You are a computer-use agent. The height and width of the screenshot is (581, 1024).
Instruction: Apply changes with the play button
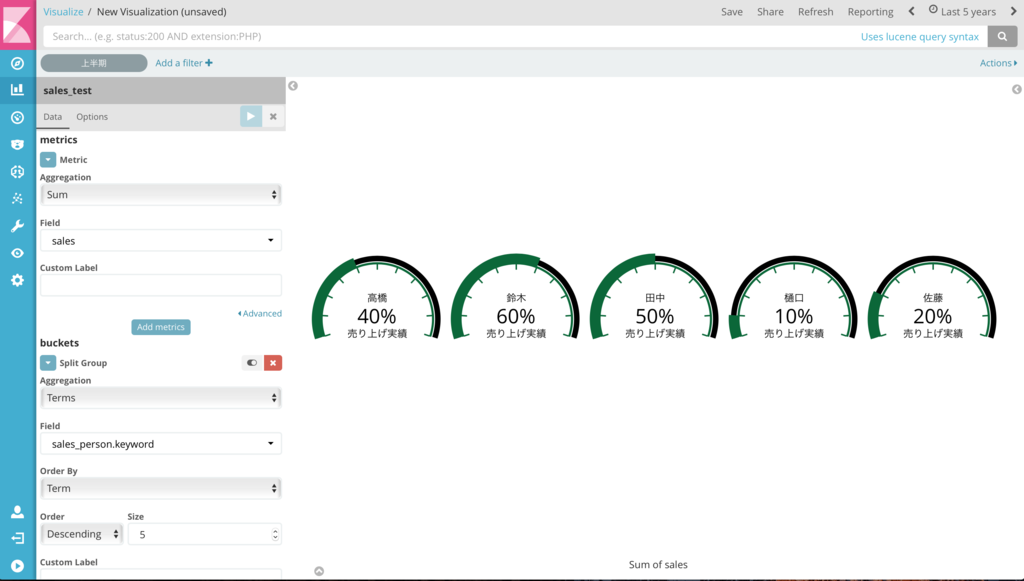[x=251, y=116]
